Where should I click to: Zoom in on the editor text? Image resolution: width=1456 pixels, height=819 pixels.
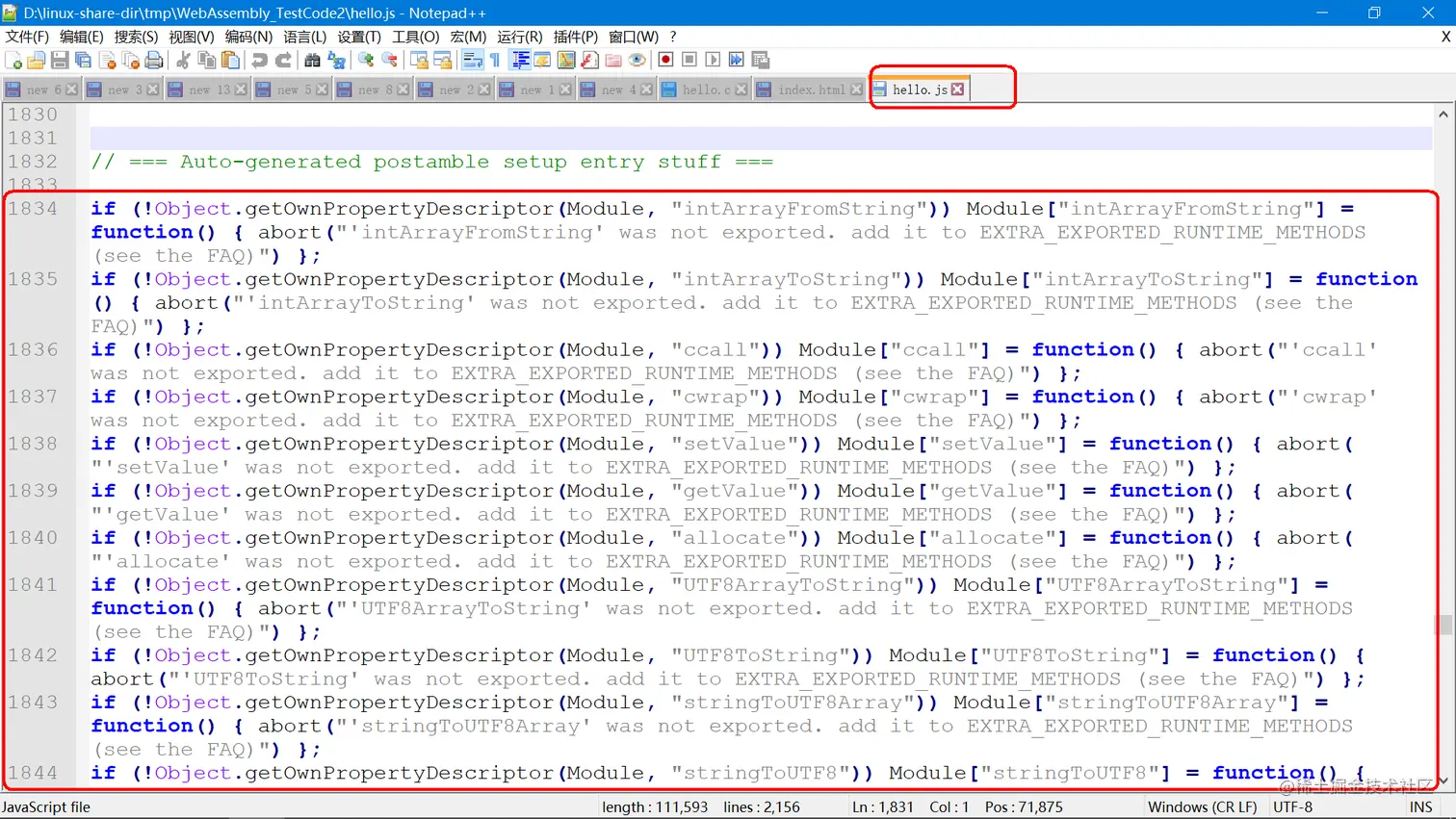(366, 60)
